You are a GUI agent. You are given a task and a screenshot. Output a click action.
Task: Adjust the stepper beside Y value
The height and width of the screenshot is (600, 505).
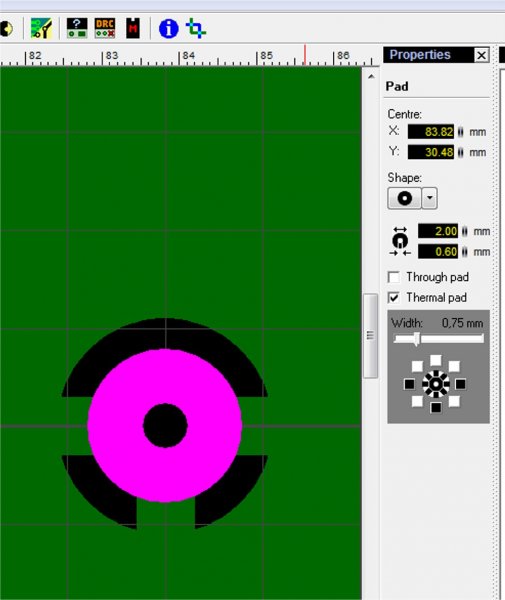(x=461, y=152)
